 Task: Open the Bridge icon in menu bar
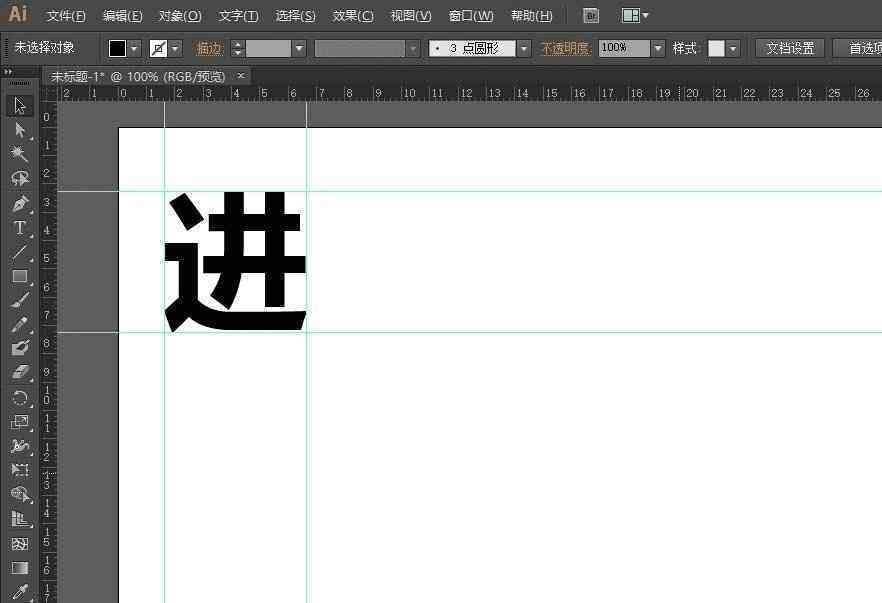pos(591,16)
